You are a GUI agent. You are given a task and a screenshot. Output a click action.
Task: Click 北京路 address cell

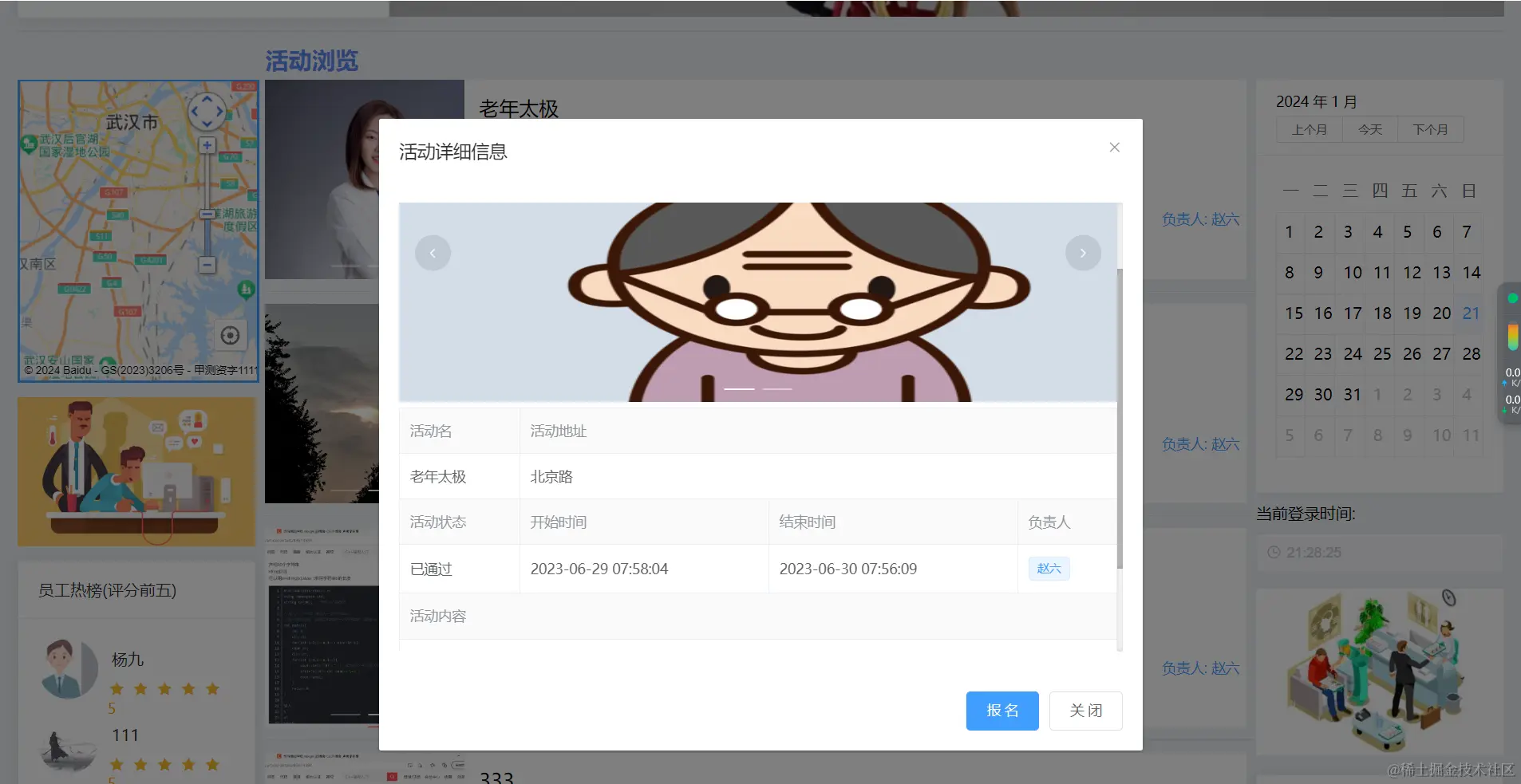[x=818, y=476]
